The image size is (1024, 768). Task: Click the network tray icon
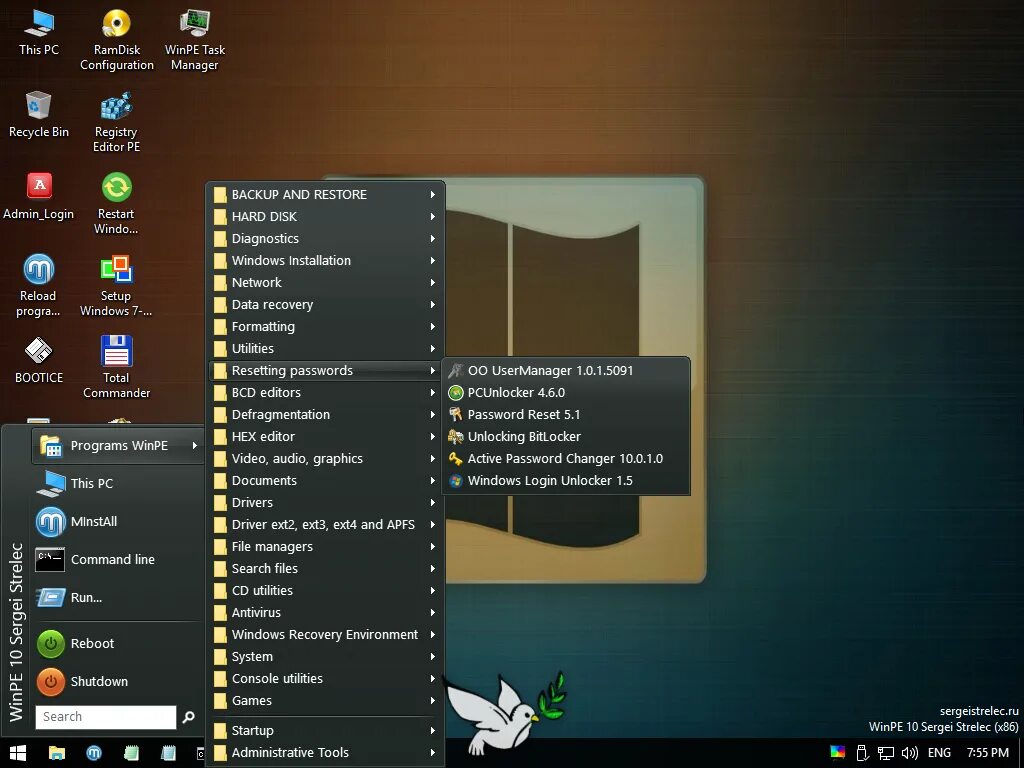click(x=886, y=753)
